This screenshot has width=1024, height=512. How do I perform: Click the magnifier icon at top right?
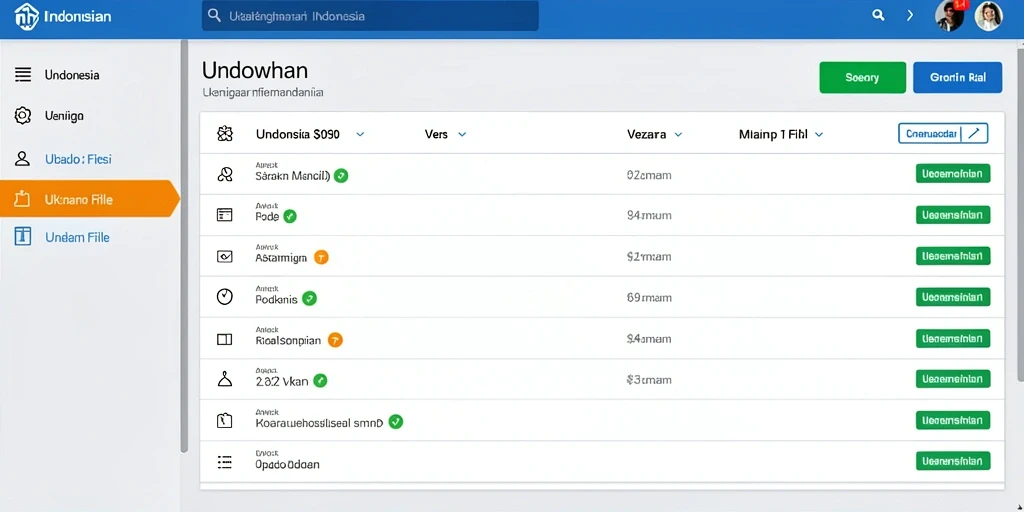coord(878,15)
